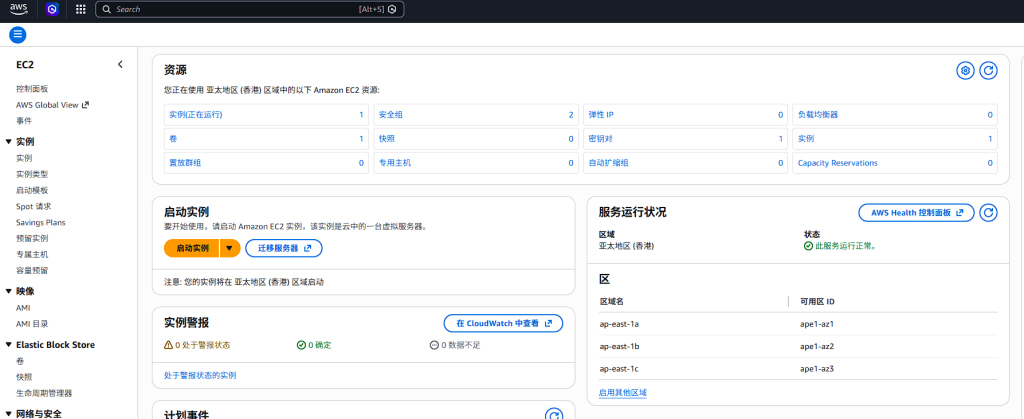Refresh the service health panel
The image size is (1024, 419).
[x=989, y=212]
